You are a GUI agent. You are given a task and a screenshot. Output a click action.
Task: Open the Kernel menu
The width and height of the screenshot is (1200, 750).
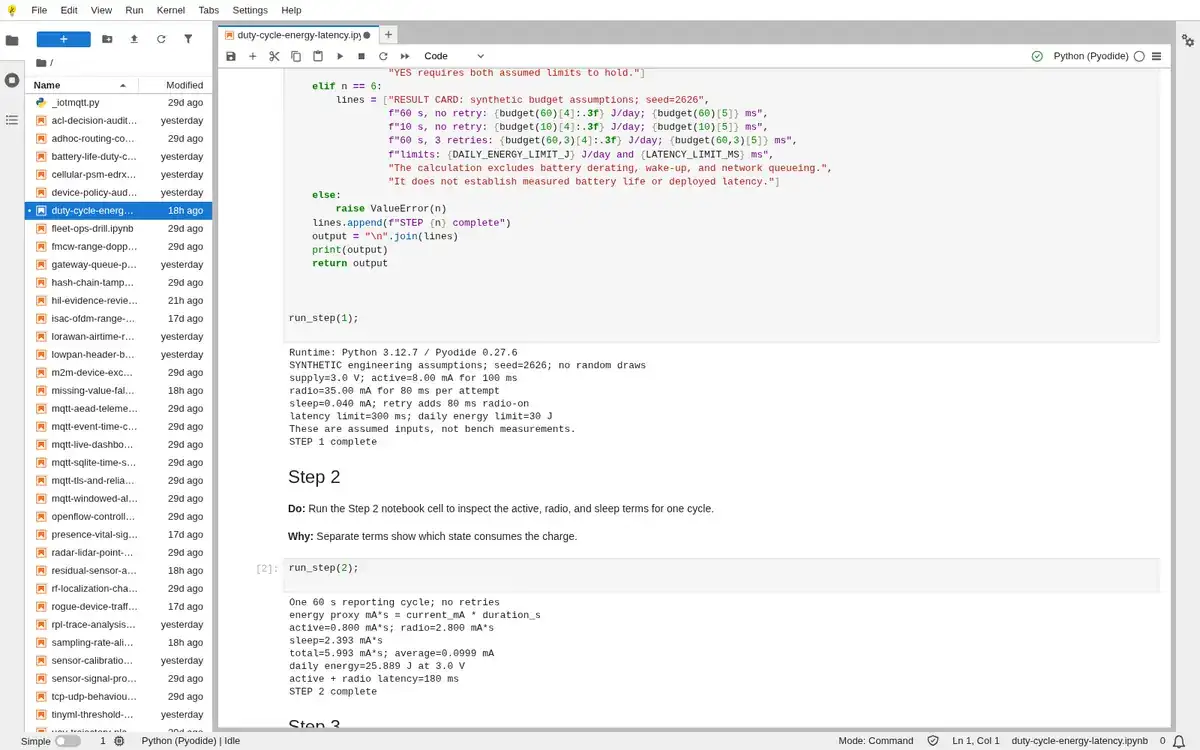pyautogui.click(x=171, y=10)
